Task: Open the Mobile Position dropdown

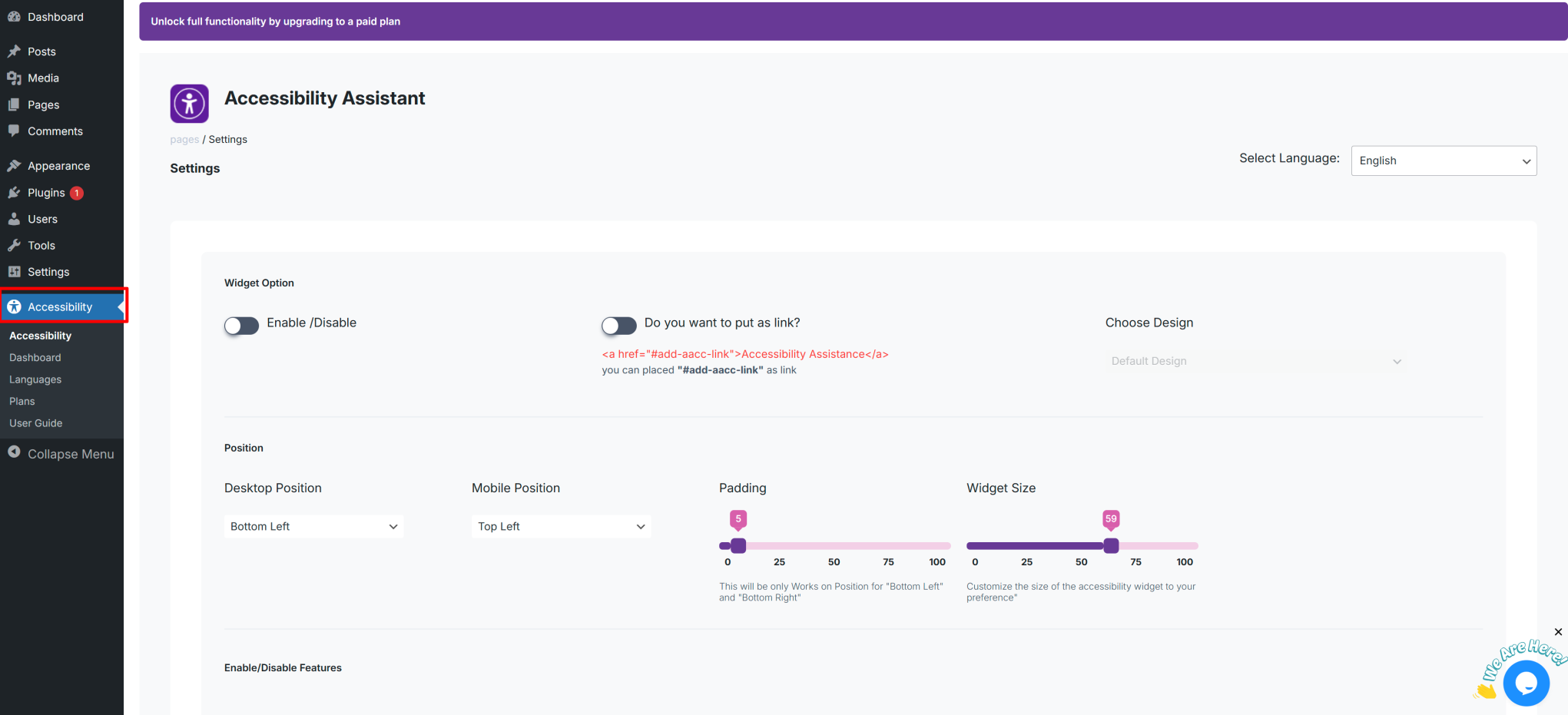Action: point(561,526)
